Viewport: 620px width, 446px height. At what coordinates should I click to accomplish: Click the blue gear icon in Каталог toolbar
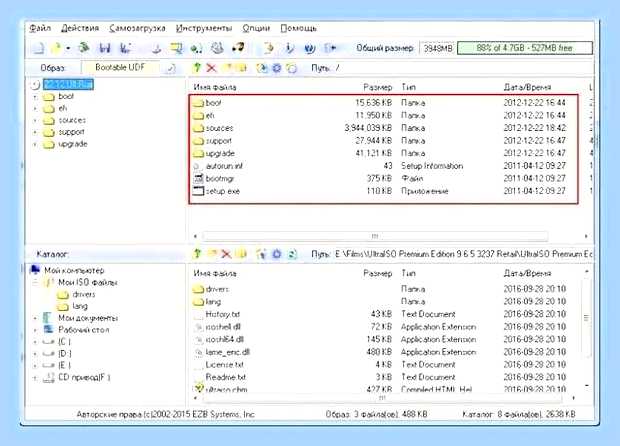click(277, 254)
